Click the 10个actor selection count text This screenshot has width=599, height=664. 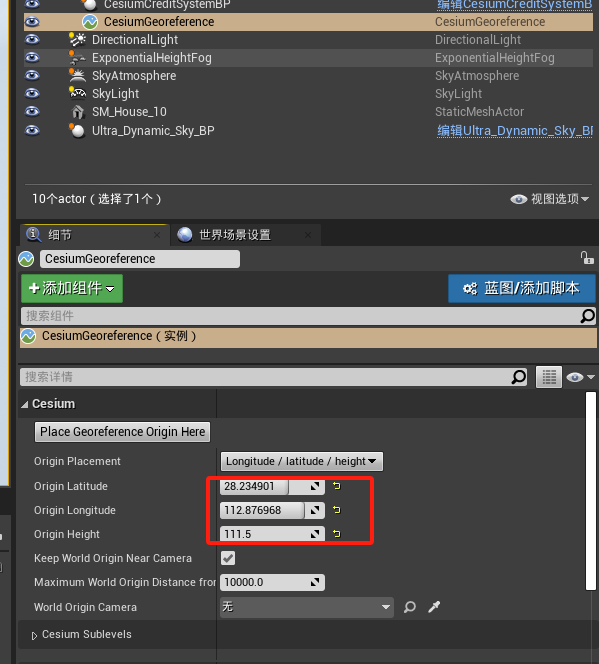click(x=97, y=199)
